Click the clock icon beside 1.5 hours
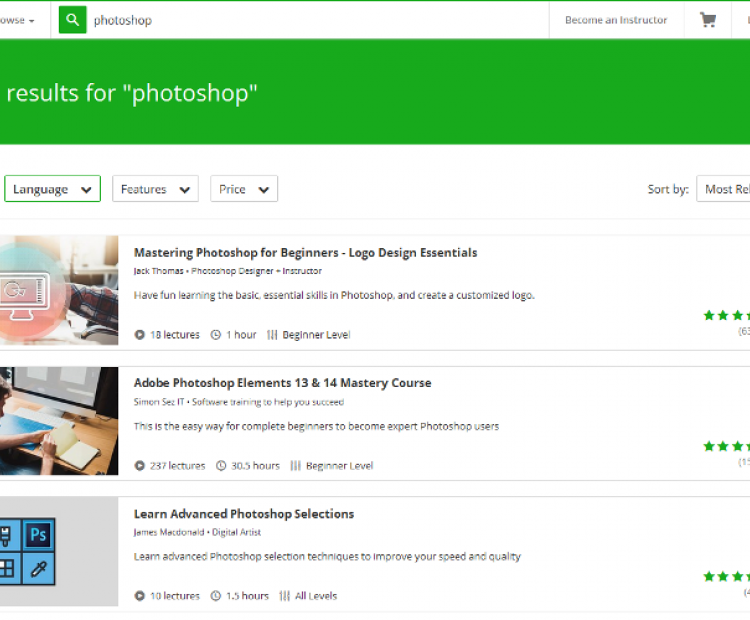Viewport: 750px width, 620px height. click(216, 596)
